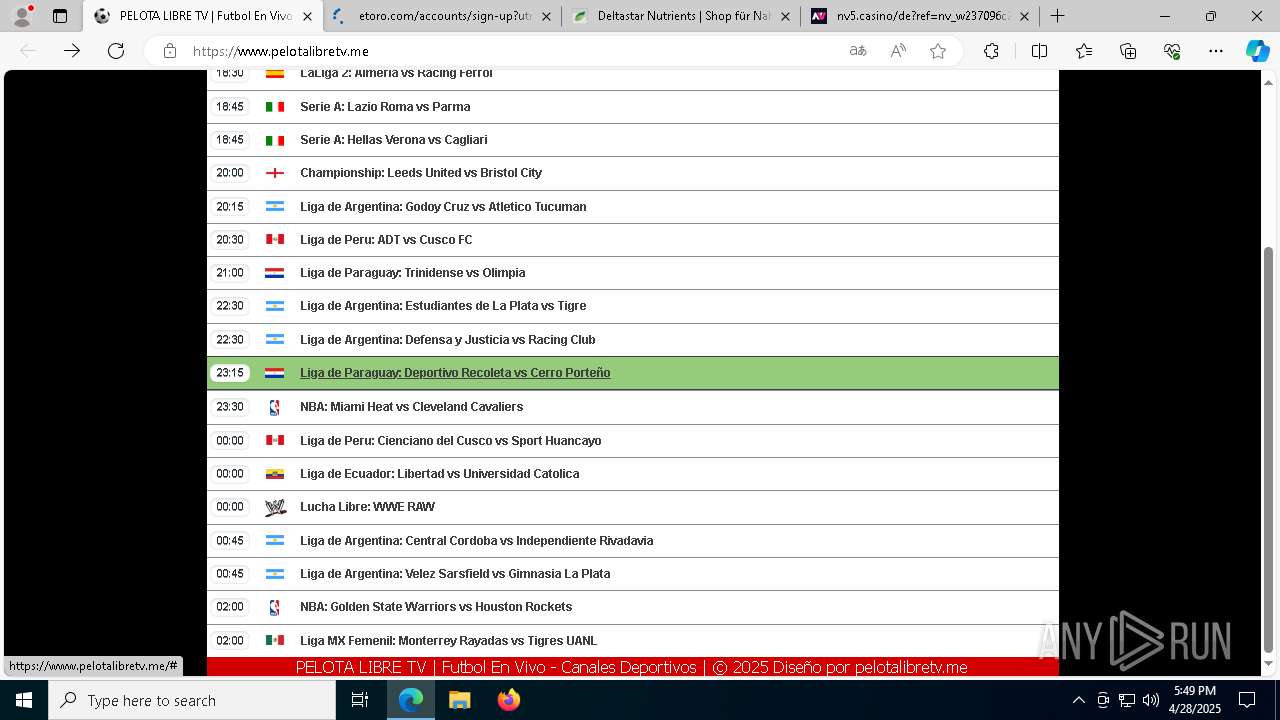The height and width of the screenshot is (720, 1280).
Task: Open the Edge profile icon
Action: [x=22, y=16]
